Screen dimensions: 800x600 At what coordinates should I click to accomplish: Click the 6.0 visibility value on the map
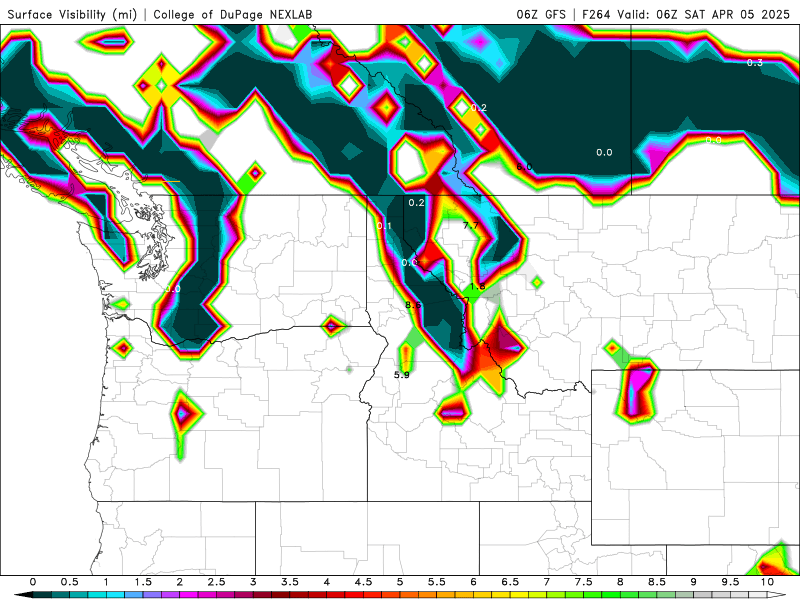[x=524, y=167]
